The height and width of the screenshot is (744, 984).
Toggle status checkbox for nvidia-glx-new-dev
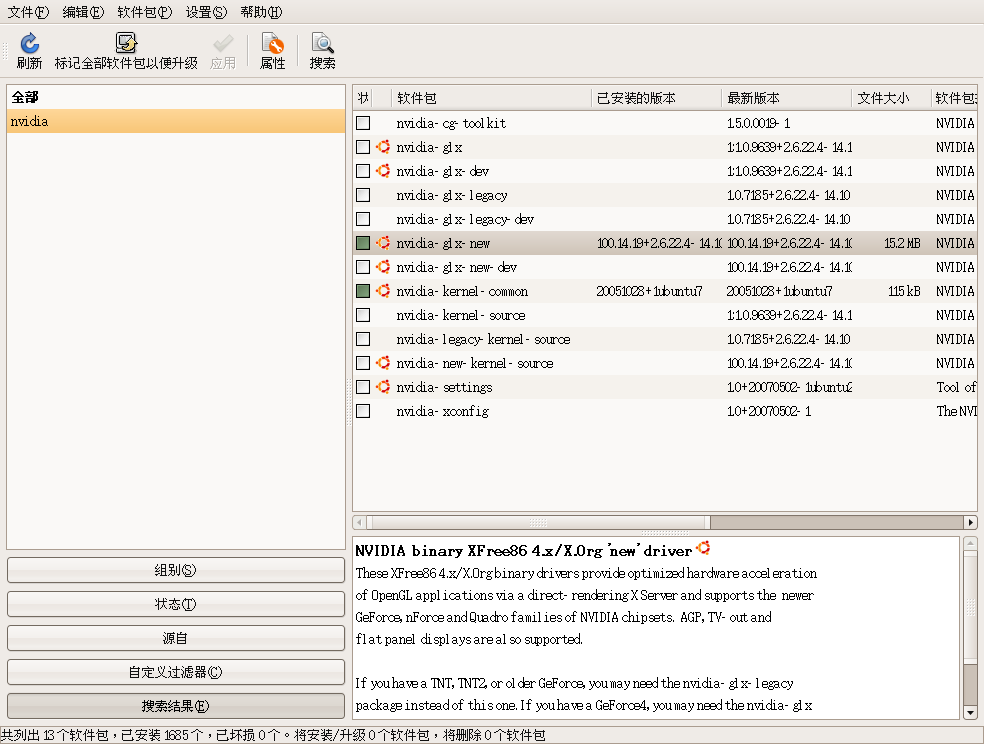click(363, 267)
